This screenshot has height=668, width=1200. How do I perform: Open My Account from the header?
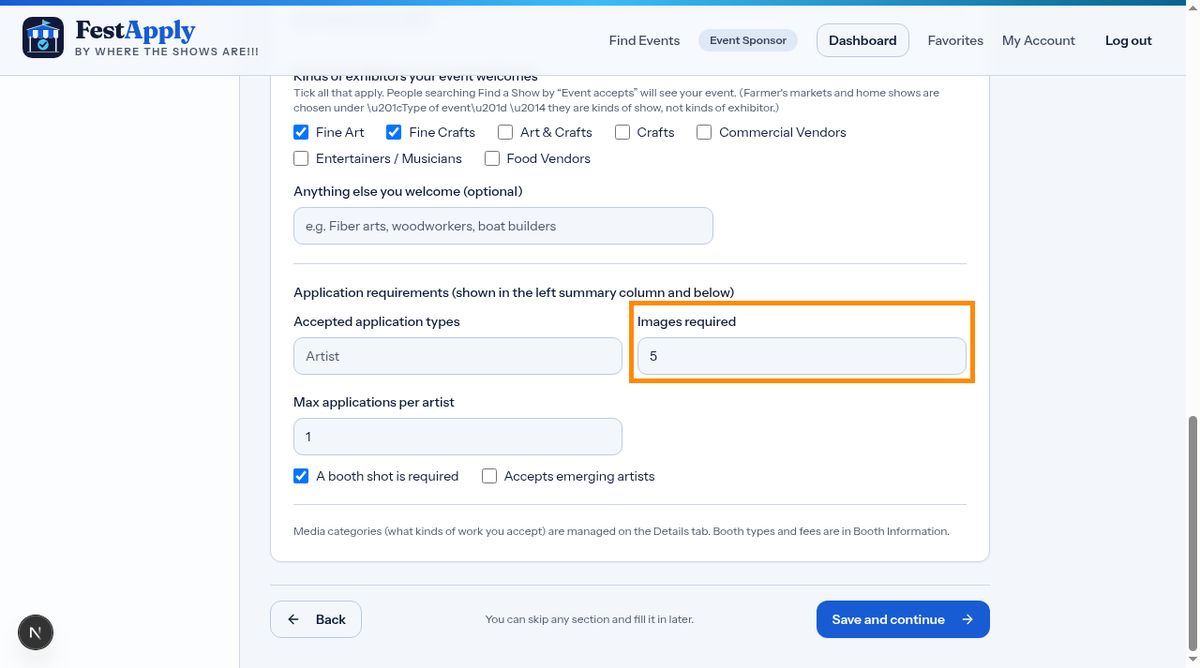point(1038,41)
